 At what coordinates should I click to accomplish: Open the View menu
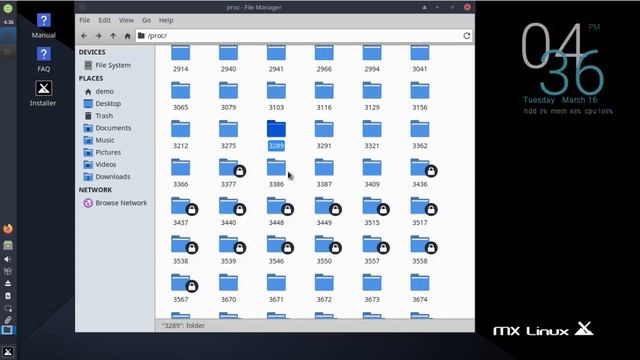point(126,20)
